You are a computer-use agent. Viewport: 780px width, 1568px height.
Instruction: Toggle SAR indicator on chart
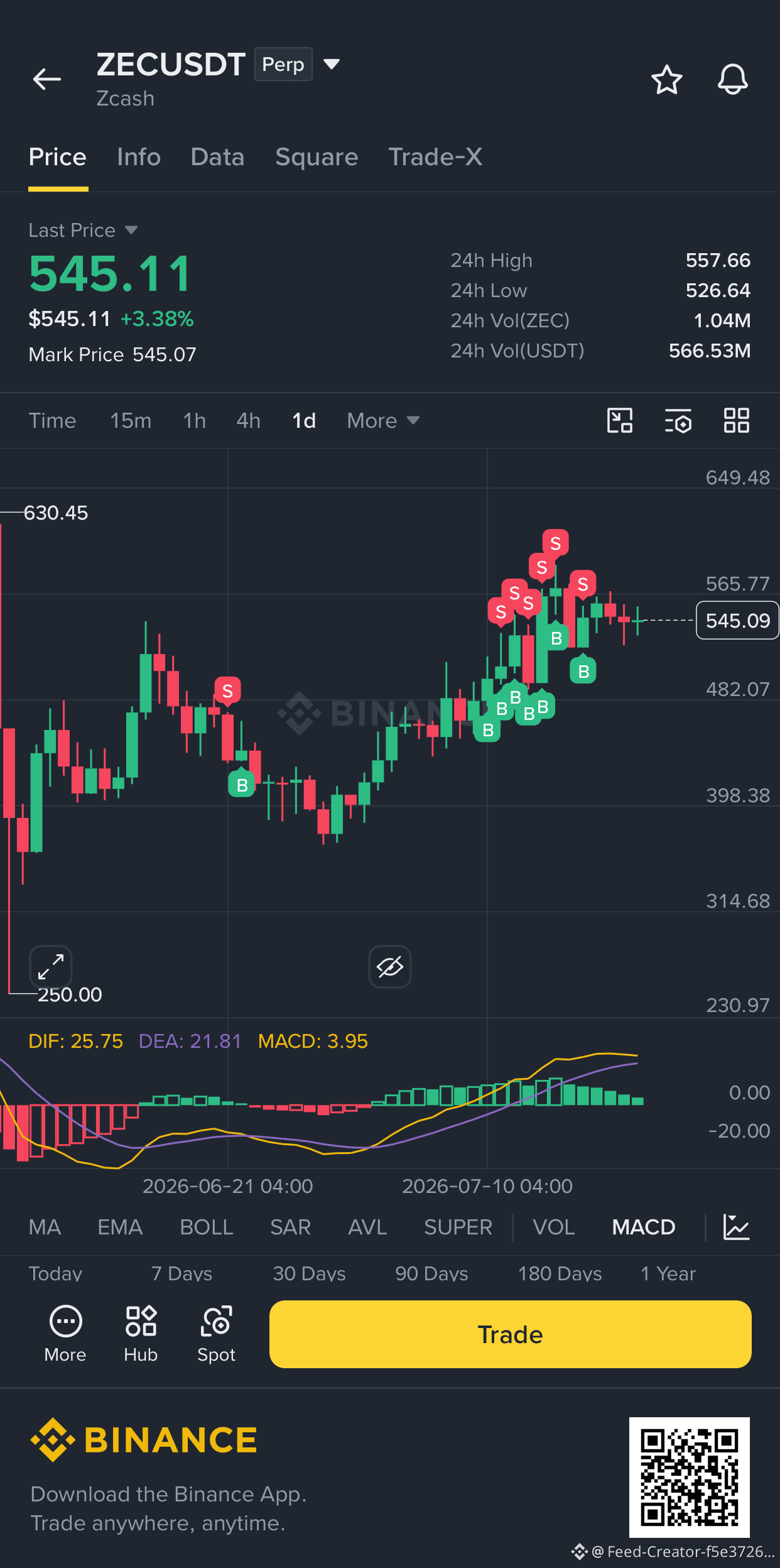[291, 1227]
